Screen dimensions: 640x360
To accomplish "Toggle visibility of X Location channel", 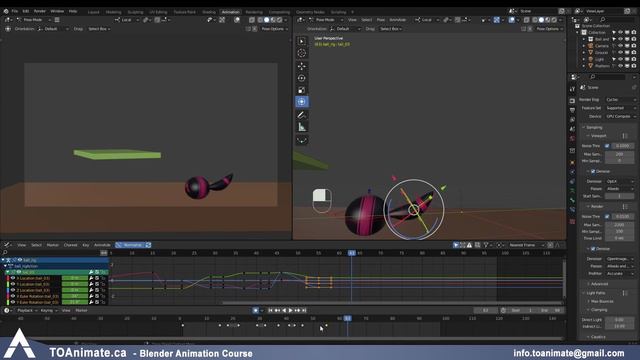I will pos(13,278).
